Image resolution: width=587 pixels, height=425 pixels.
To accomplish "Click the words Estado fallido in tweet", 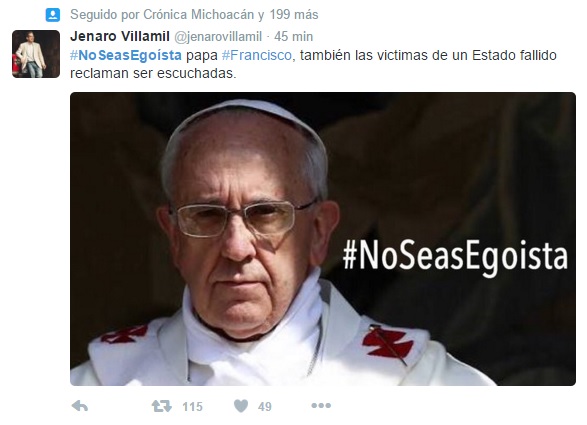I will click(514, 55).
